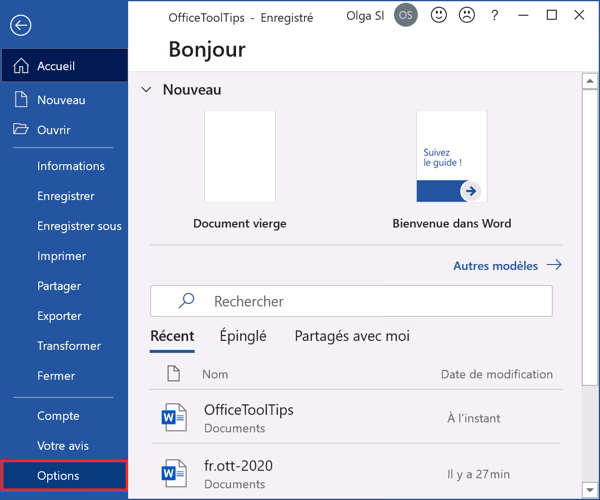The image size is (600, 500).
Task: Minimize the Word window
Action: pos(523,15)
